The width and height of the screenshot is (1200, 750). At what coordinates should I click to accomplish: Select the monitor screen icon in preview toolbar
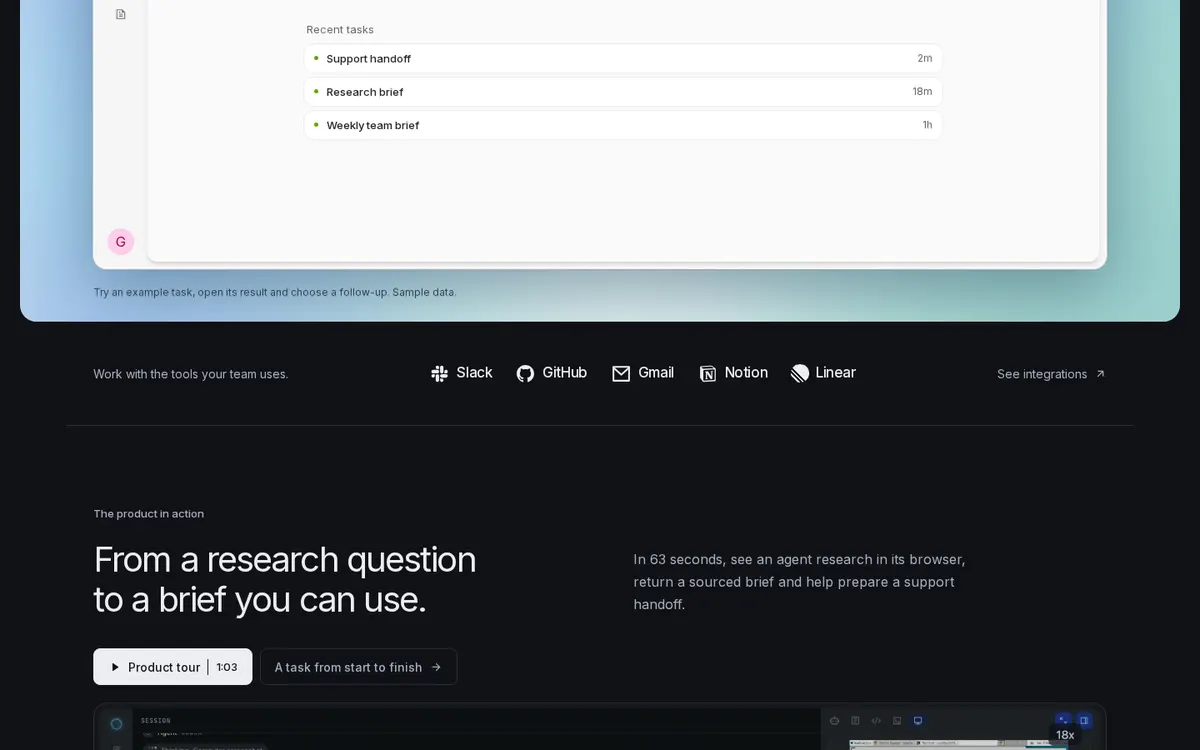coord(918,720)
